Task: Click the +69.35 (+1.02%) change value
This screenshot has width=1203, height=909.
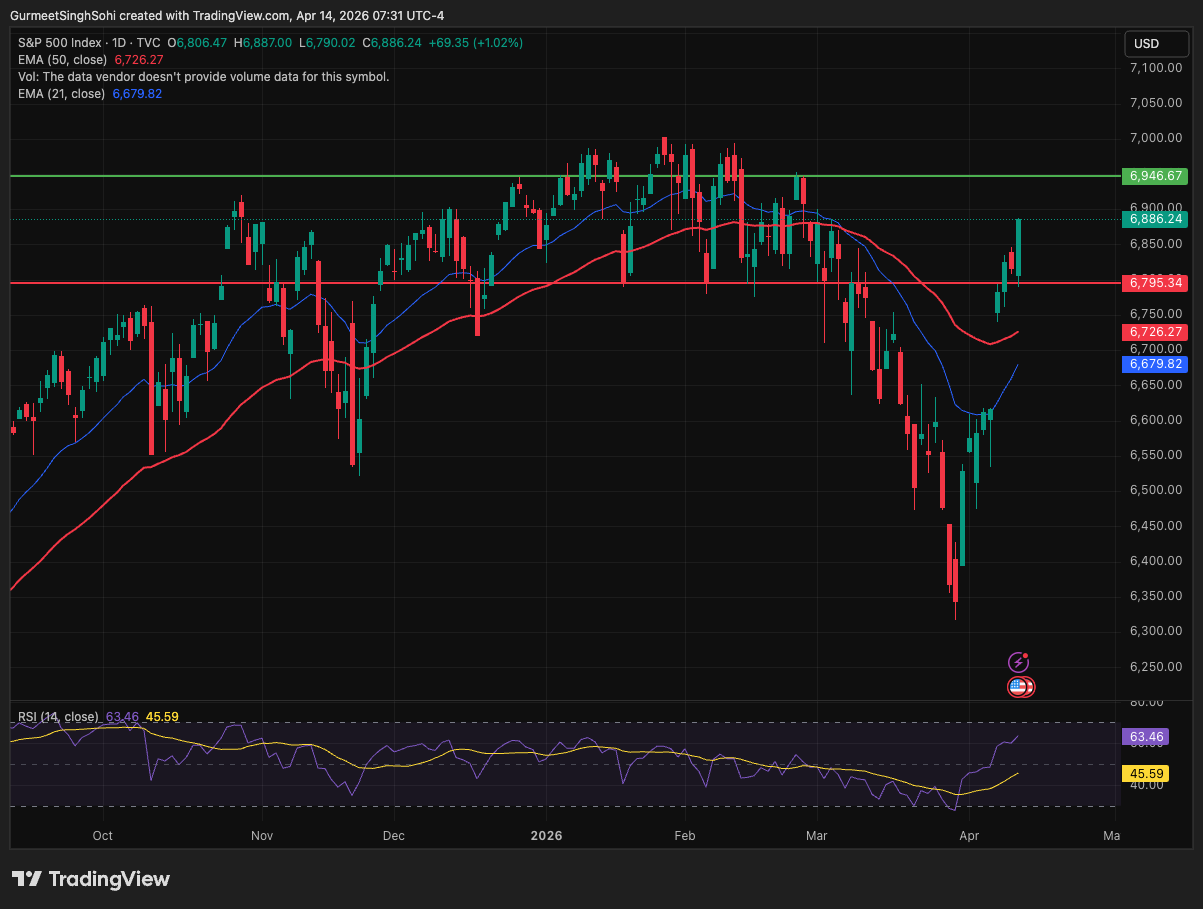Action: [476, 43]
